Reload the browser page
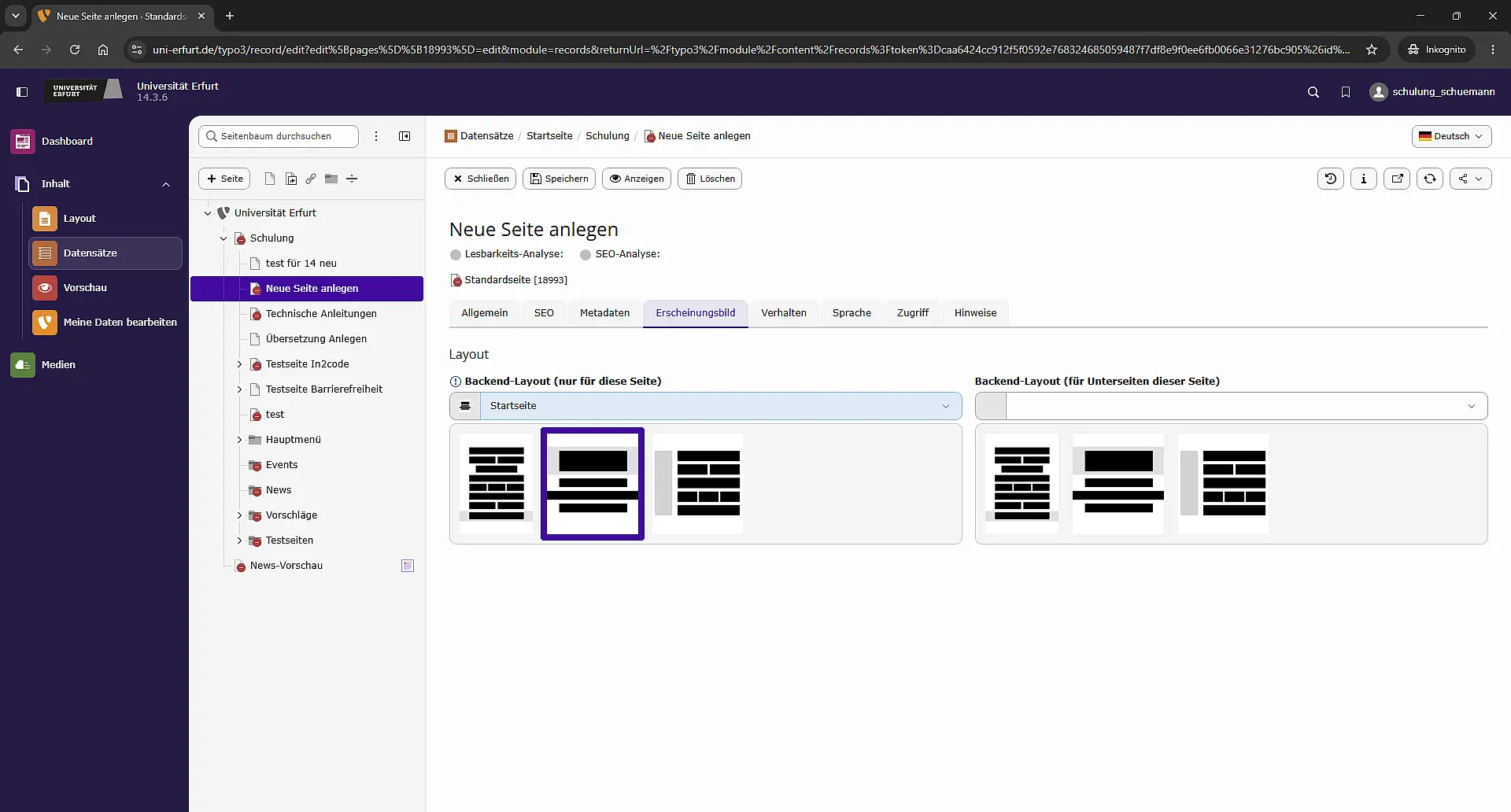 75,50
